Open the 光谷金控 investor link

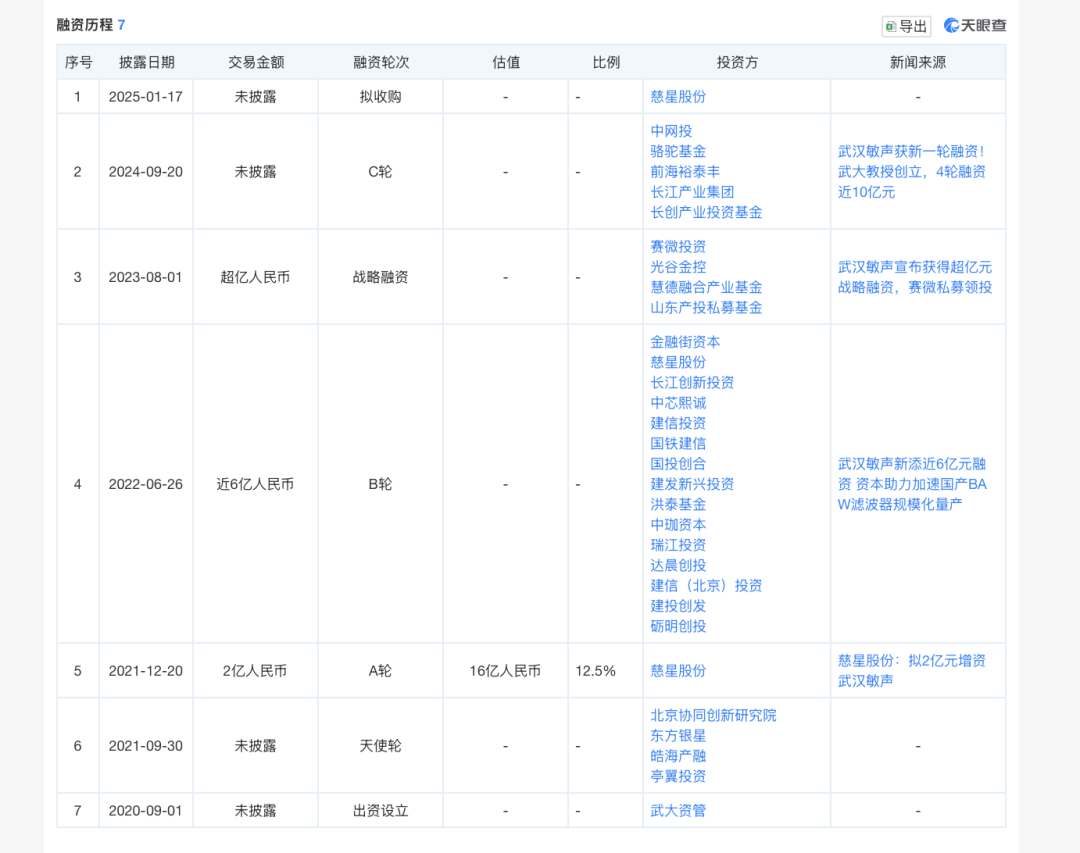[678, 267]
